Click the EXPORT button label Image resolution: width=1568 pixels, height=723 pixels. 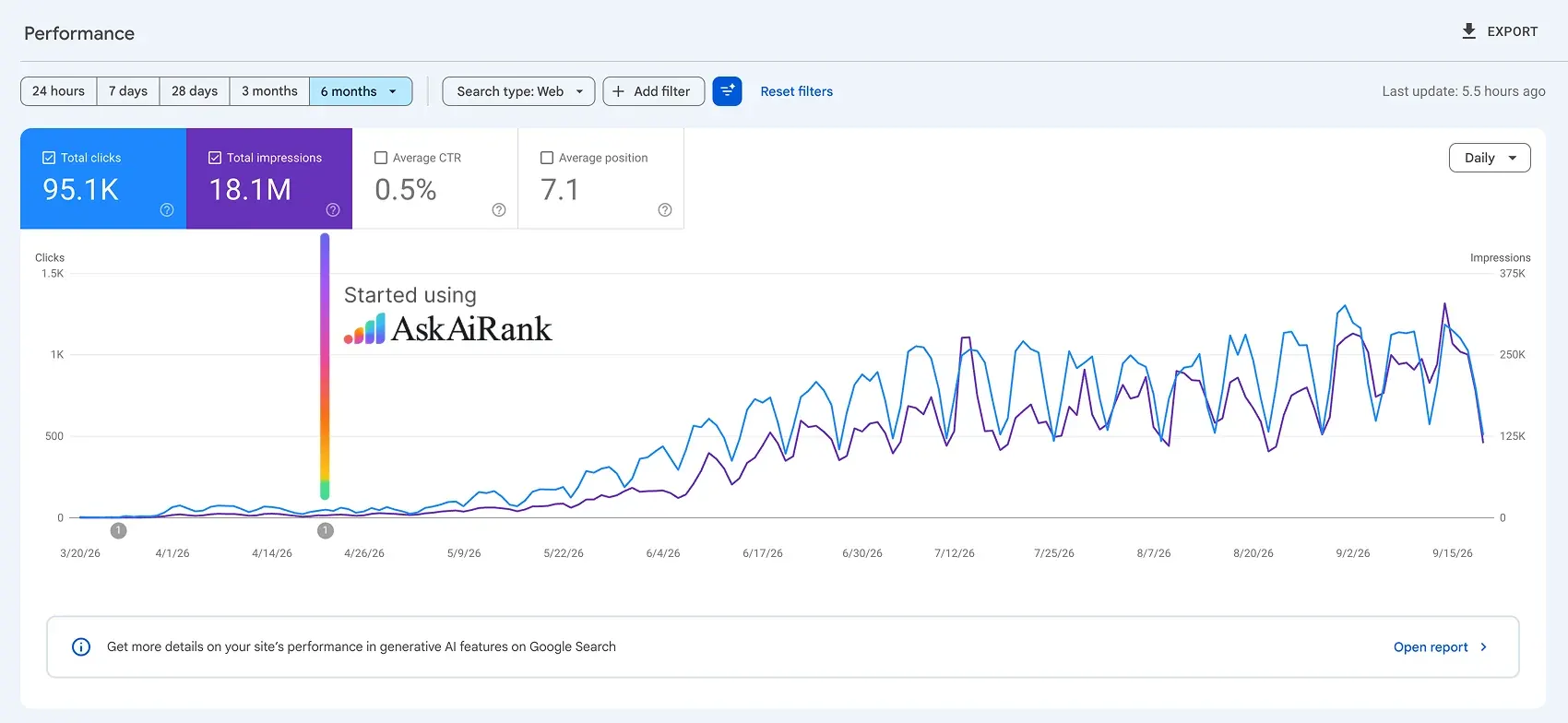1513,31
